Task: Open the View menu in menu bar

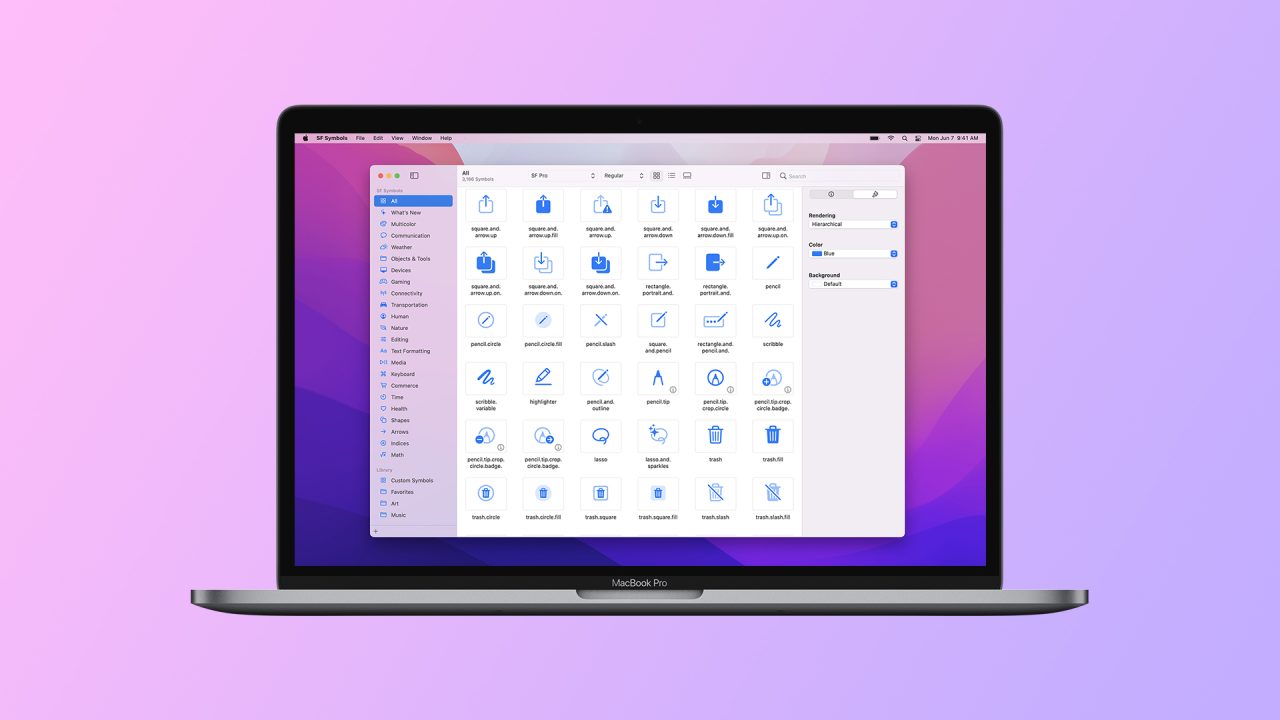Action: 397,138
